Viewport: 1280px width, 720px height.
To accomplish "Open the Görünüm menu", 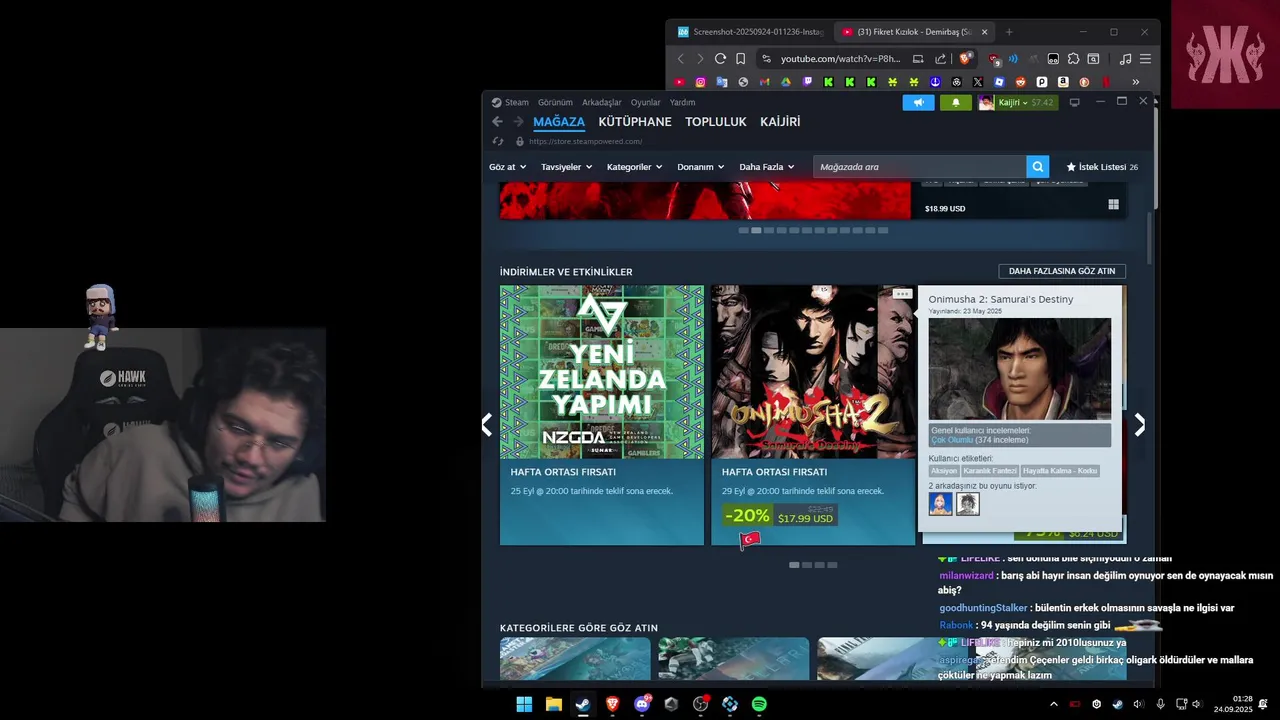I will (555, 102).
